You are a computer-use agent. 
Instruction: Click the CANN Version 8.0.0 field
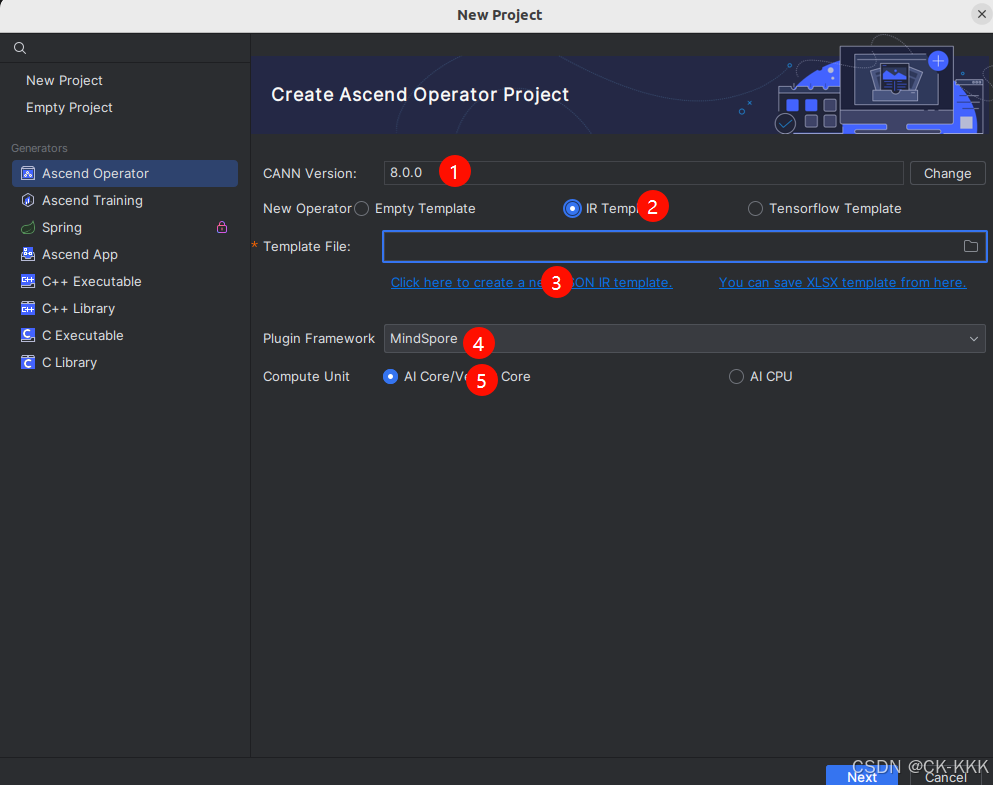(643, 173)
